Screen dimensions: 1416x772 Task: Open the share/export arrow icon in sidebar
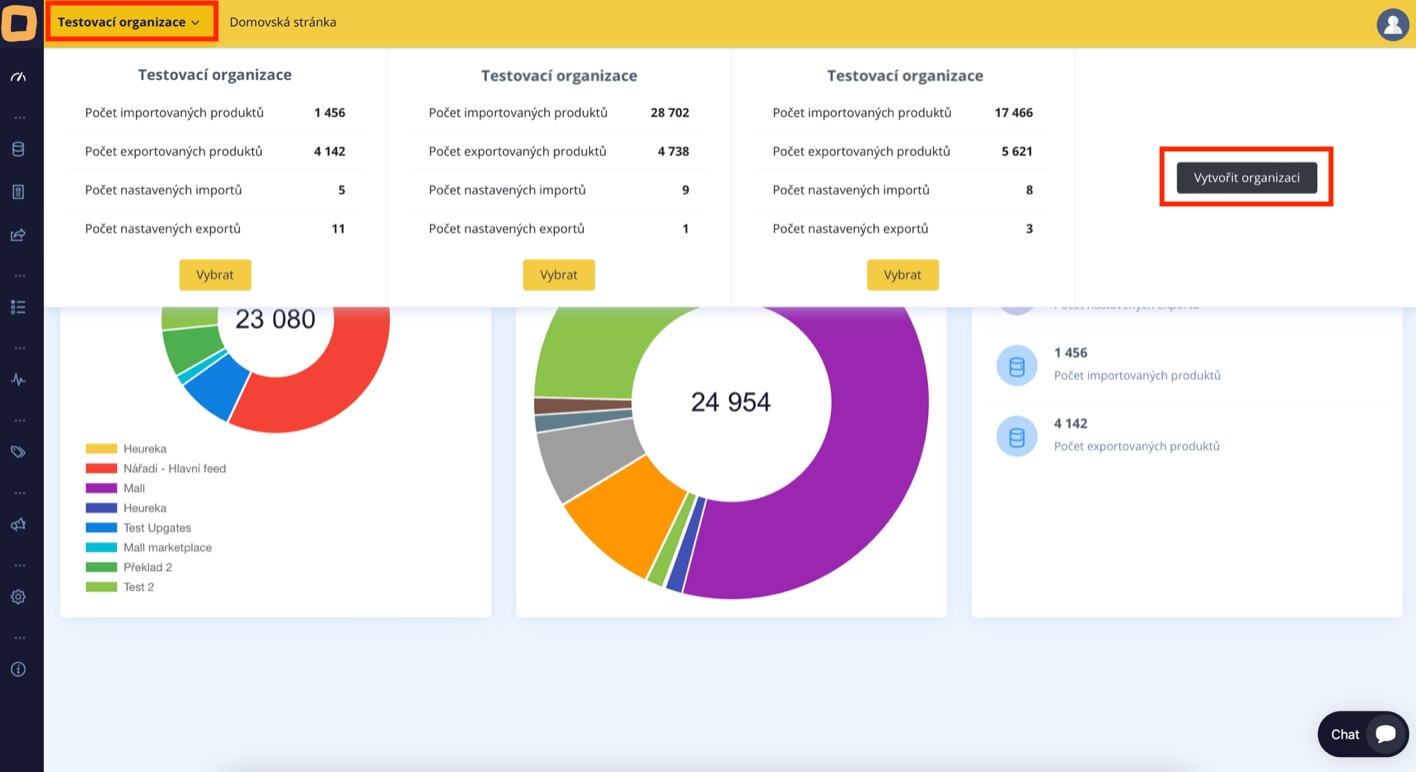pyautogui.click(x=18, y=235)
